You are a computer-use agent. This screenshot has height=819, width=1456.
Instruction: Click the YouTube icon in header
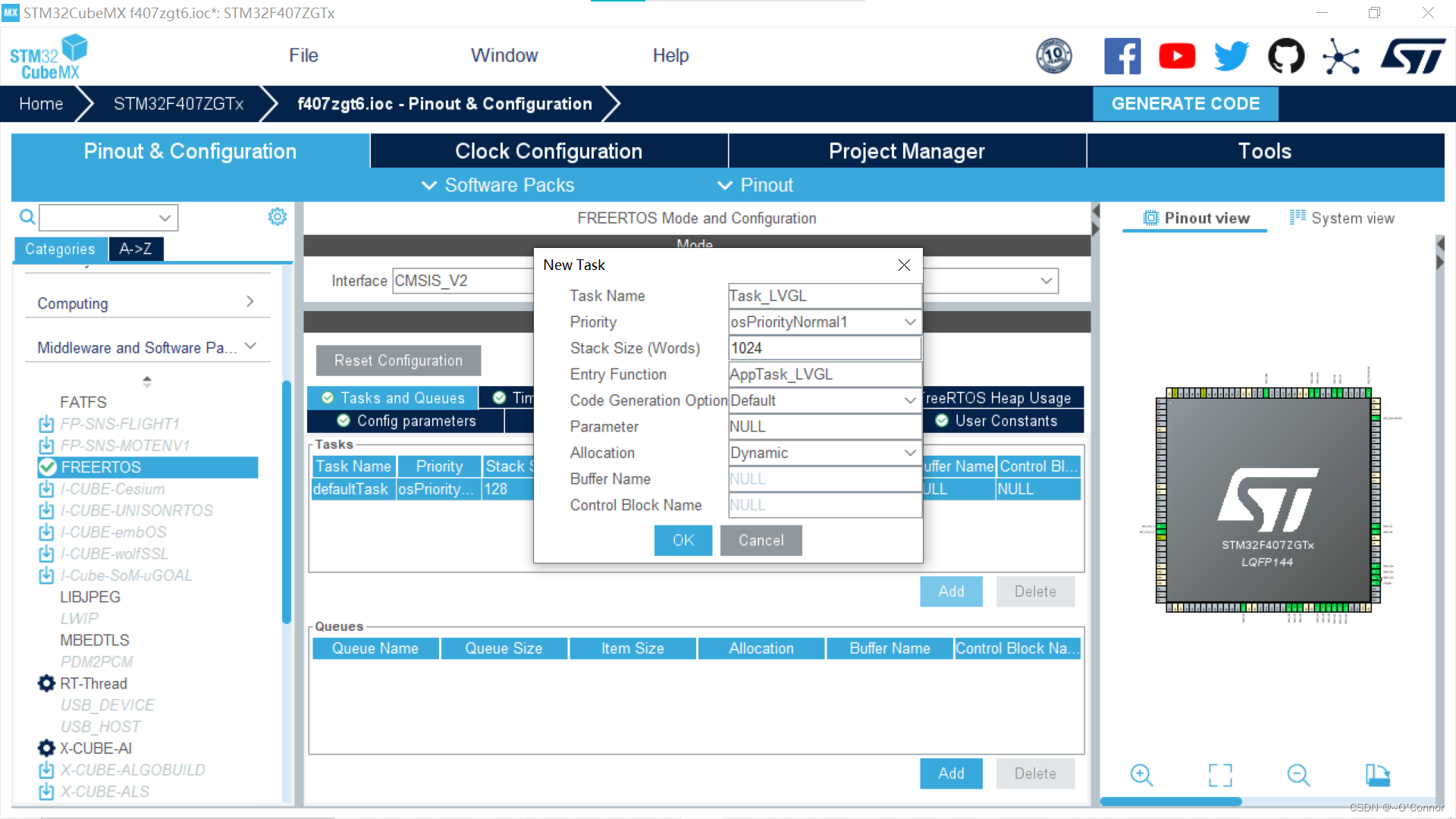(1177, 56)
